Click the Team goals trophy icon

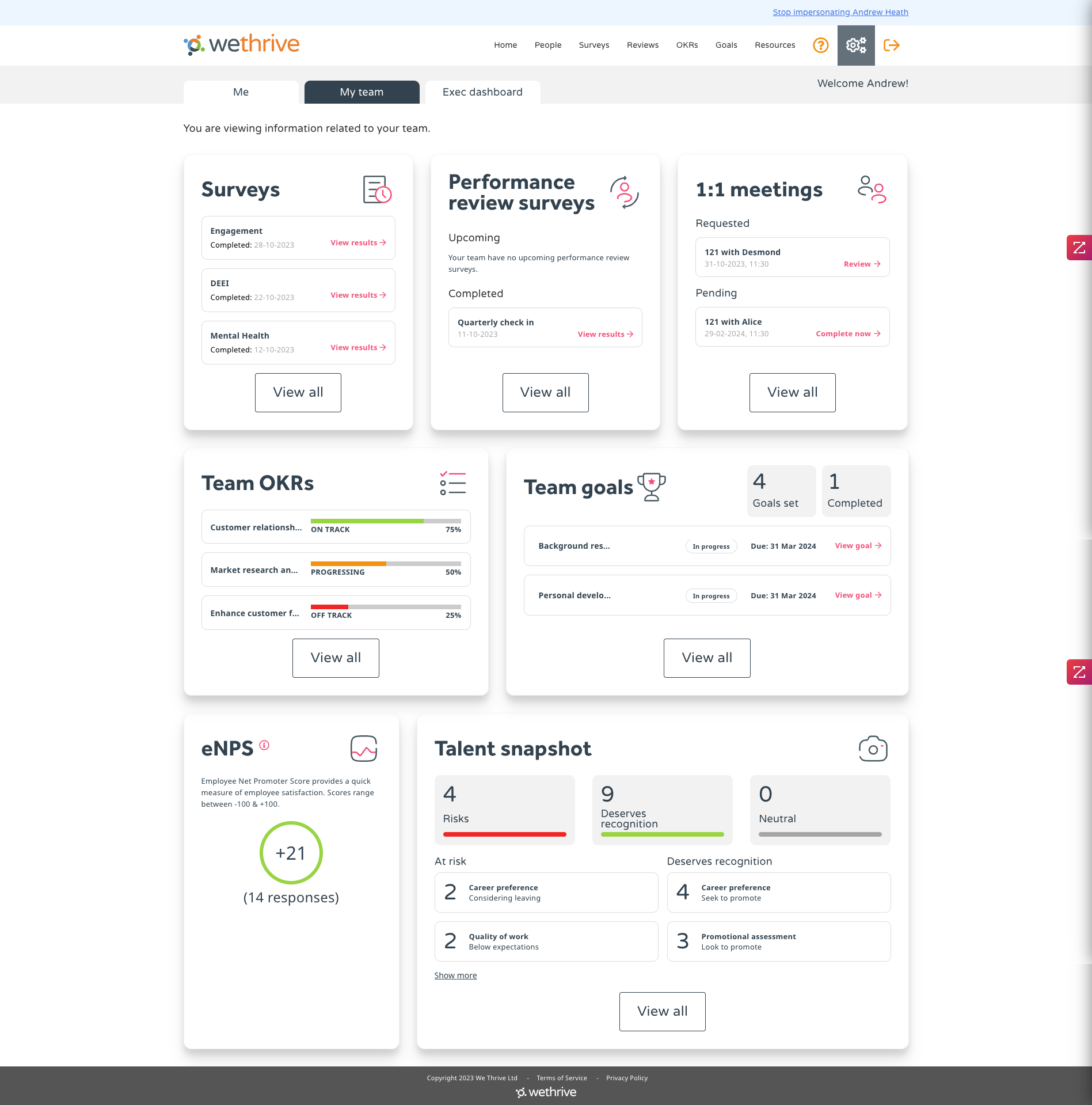coord(652,487)
